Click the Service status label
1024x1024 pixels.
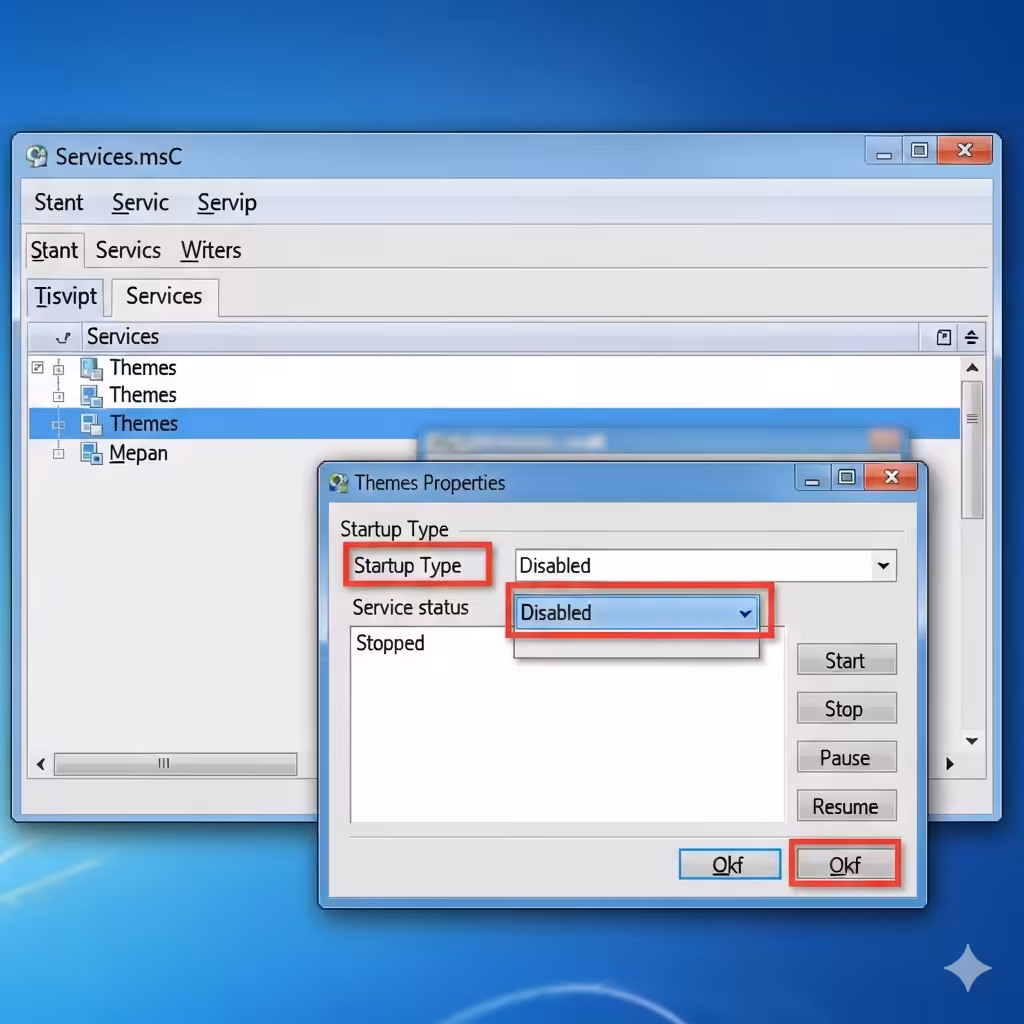pyautogui.click(x=410, y=607)
